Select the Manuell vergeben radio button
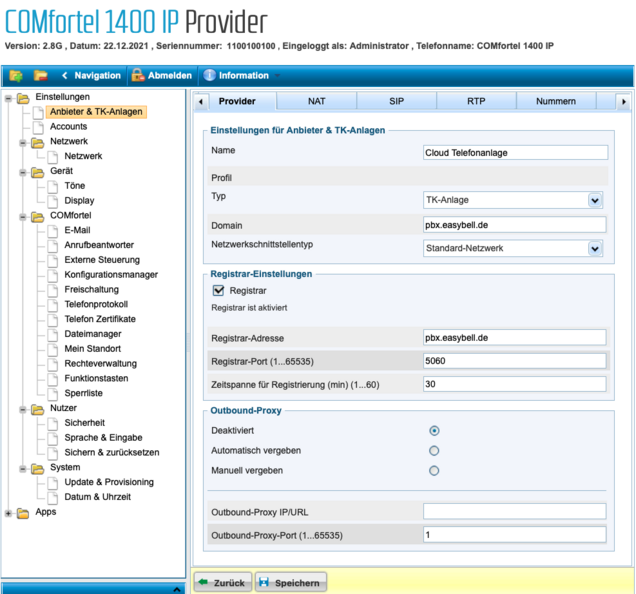 pyautogui.click(x=434, y=470)
